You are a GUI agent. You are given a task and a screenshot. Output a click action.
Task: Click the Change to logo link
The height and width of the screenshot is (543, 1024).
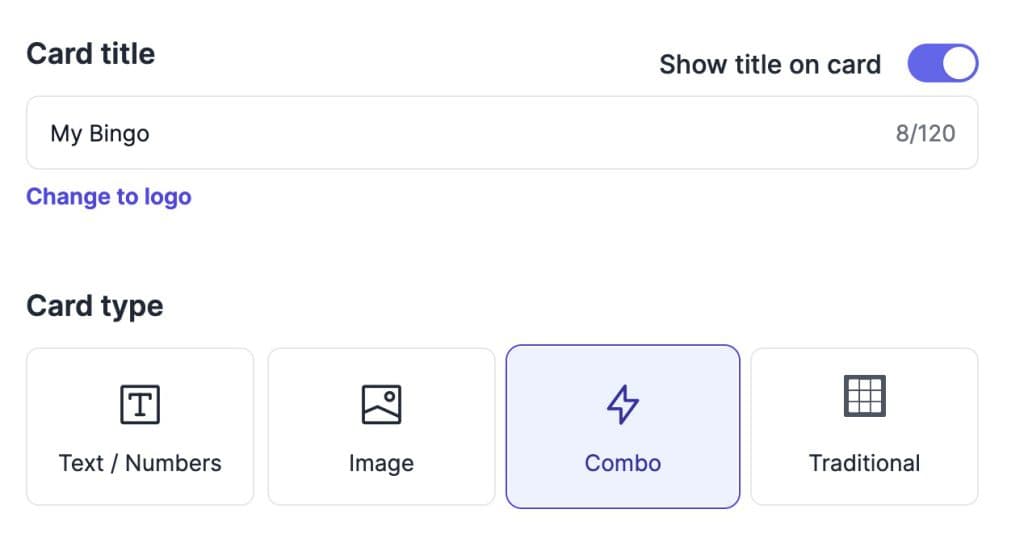tap(108, 196)
